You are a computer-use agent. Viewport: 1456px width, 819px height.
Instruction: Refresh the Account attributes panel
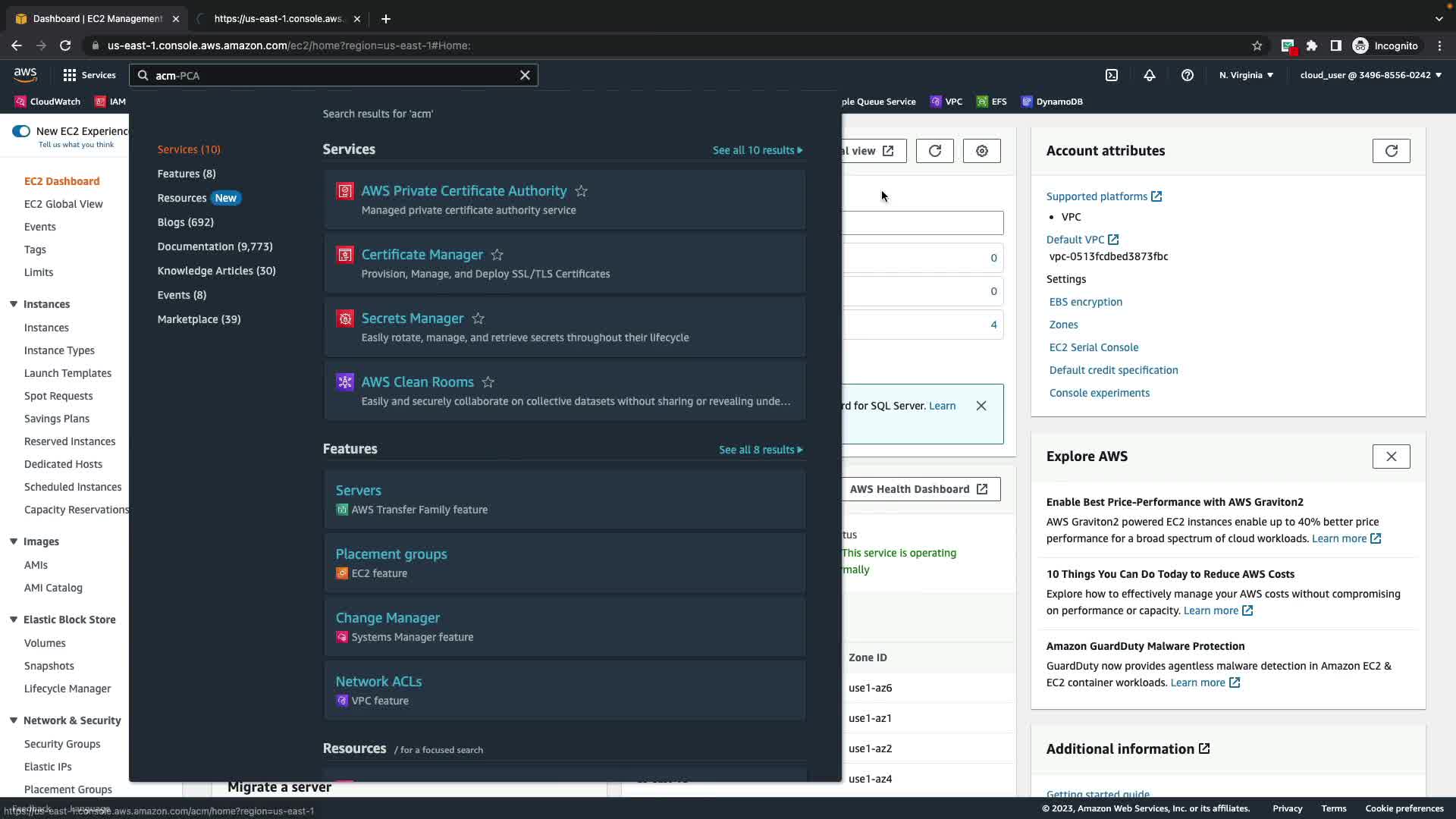point(1391,151)
